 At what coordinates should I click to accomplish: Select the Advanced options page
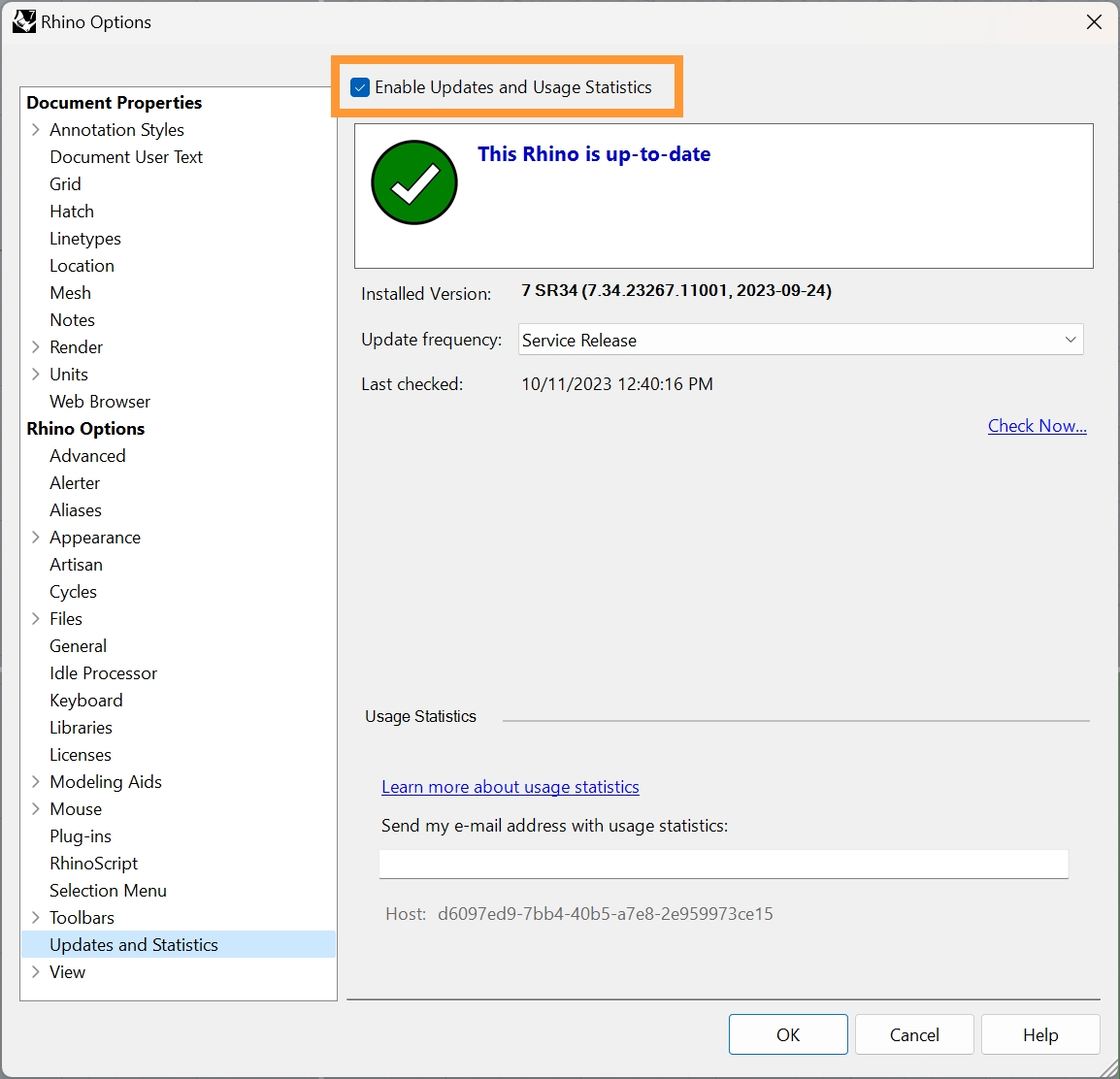(x=87, y=456)
